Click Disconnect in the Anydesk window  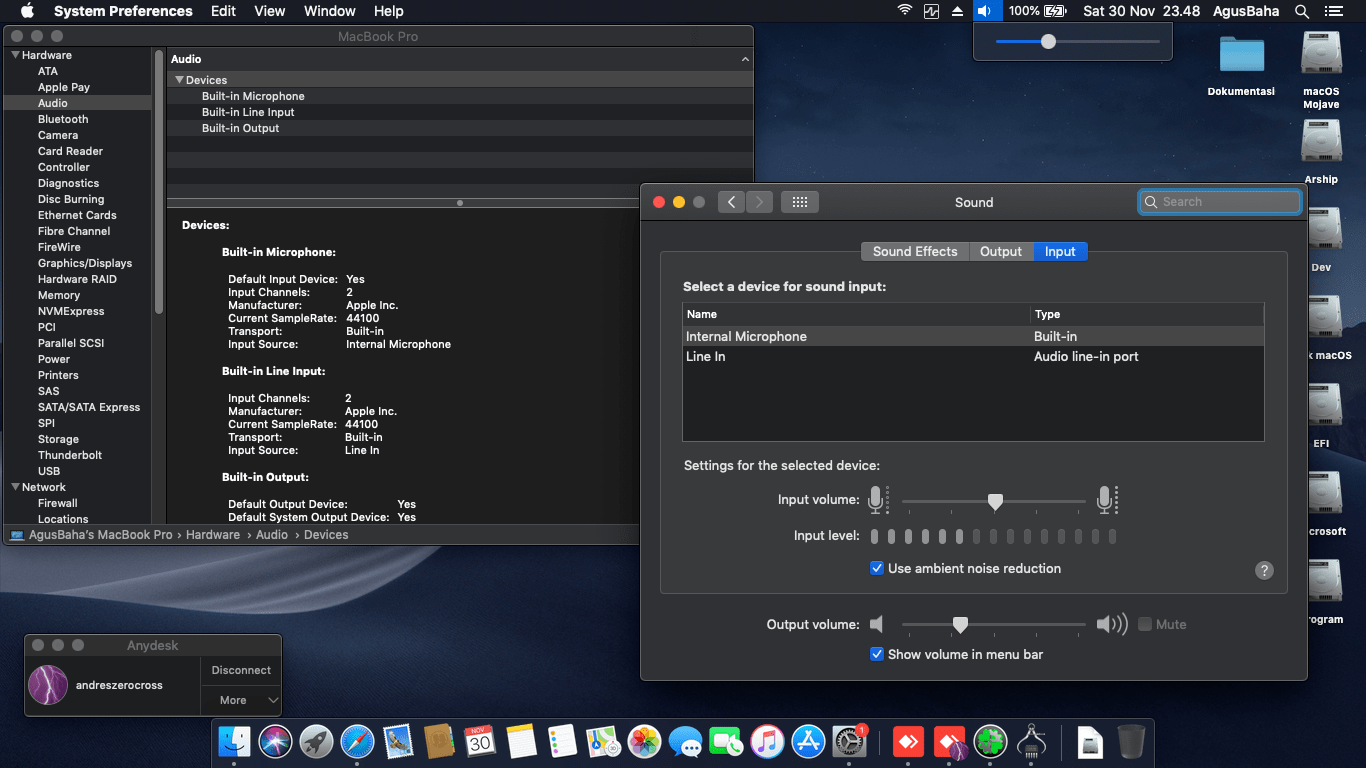(241, 670)
